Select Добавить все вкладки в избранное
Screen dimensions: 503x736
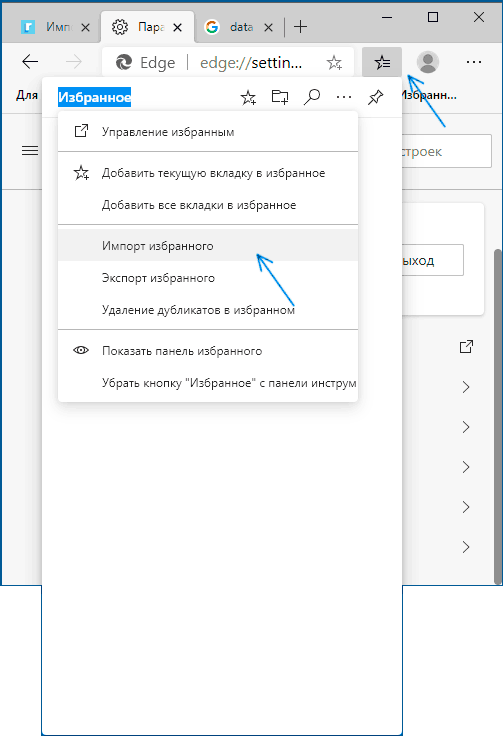(x=208, y=205)
